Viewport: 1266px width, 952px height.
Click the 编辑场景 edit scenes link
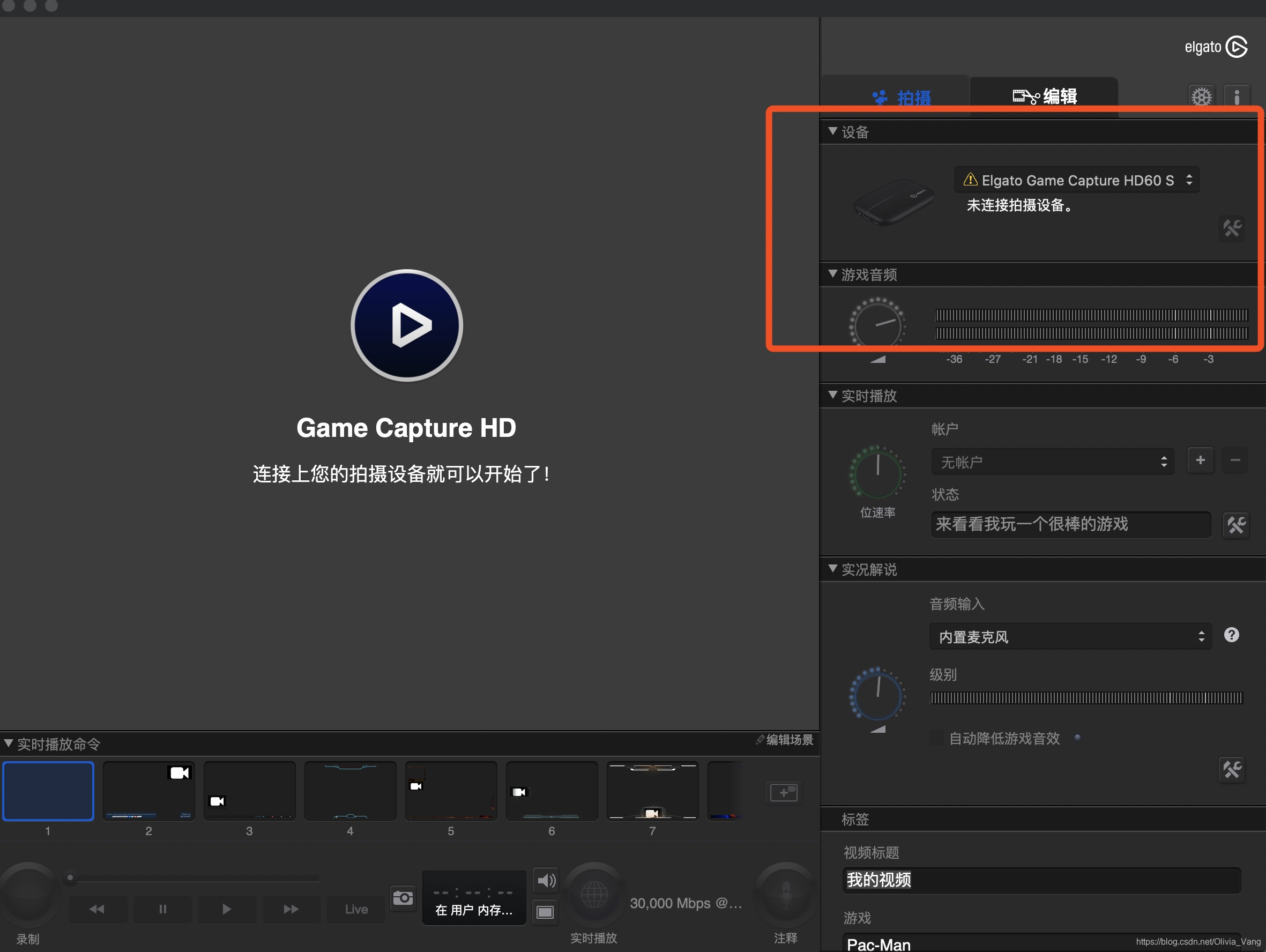click(x=784, y=740)
